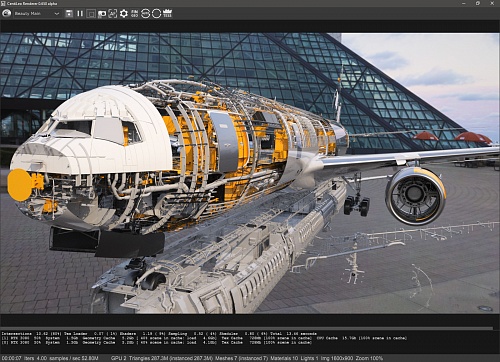The width and height of the screenshot is (500, 362).
Task: Click the save image disk icon
Action: click(69, 14)
